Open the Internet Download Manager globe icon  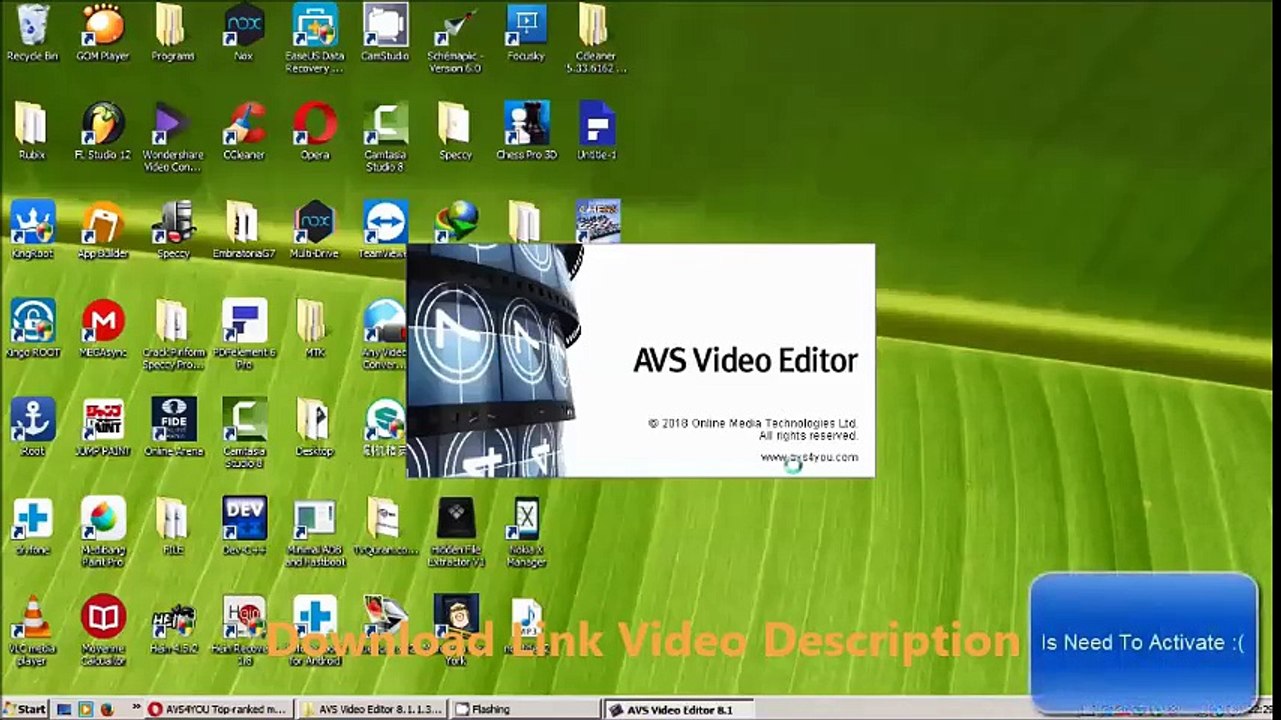coord(456,220)
